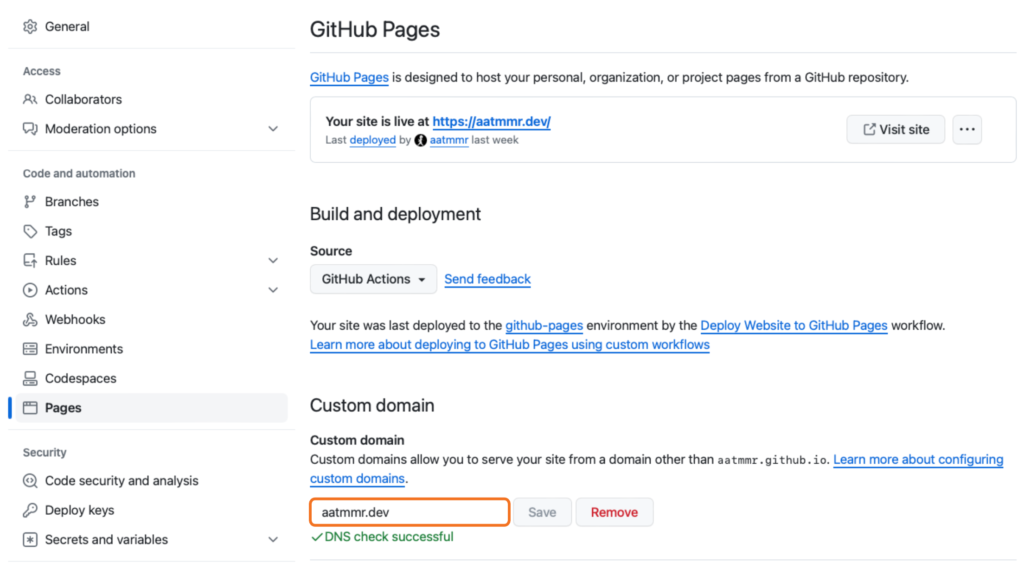
Task: Click the Secrets and variables asterisk icon
Action: tap(30, 540)
